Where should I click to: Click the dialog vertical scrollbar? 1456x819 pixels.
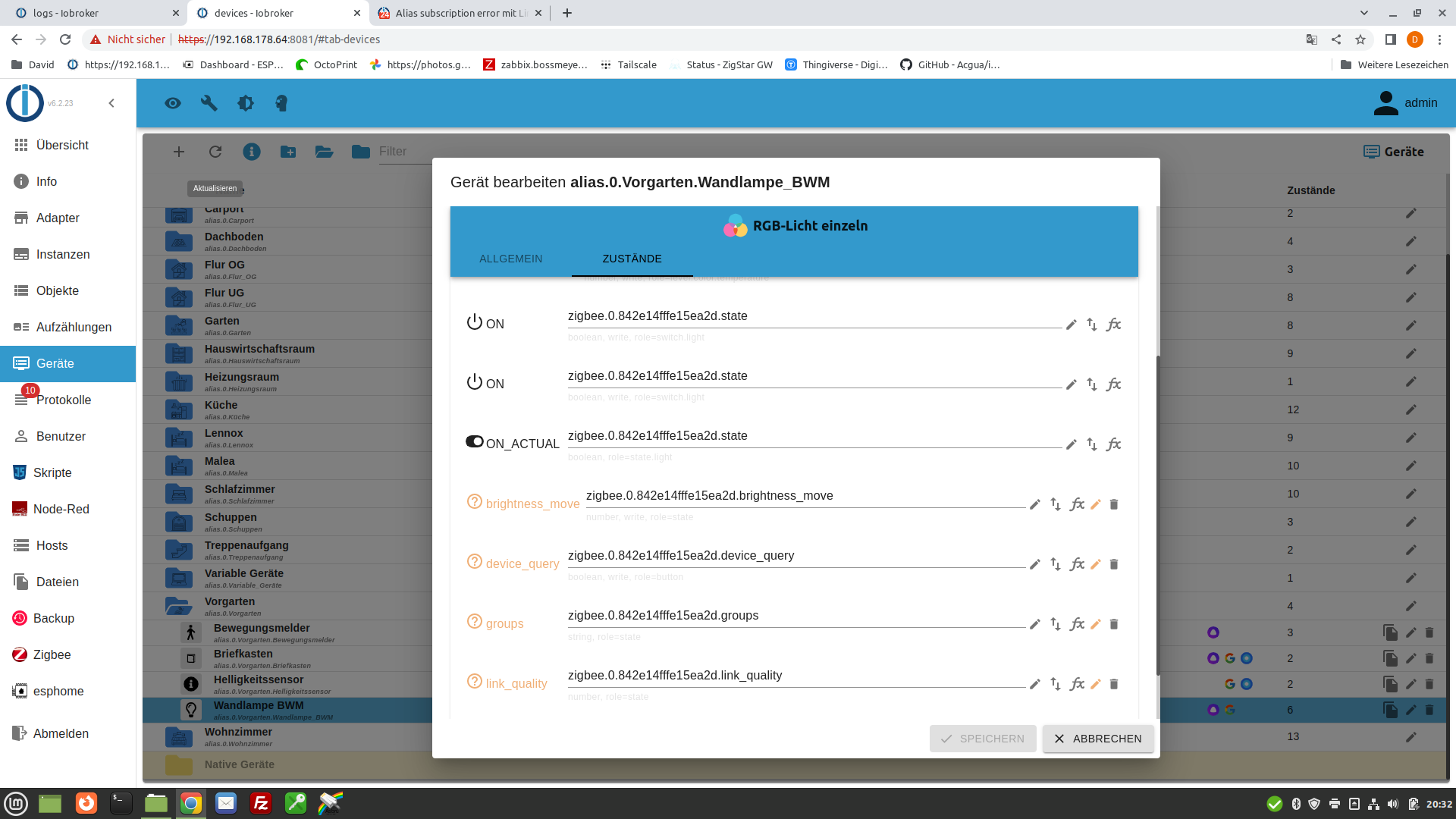pos(1157,516)
